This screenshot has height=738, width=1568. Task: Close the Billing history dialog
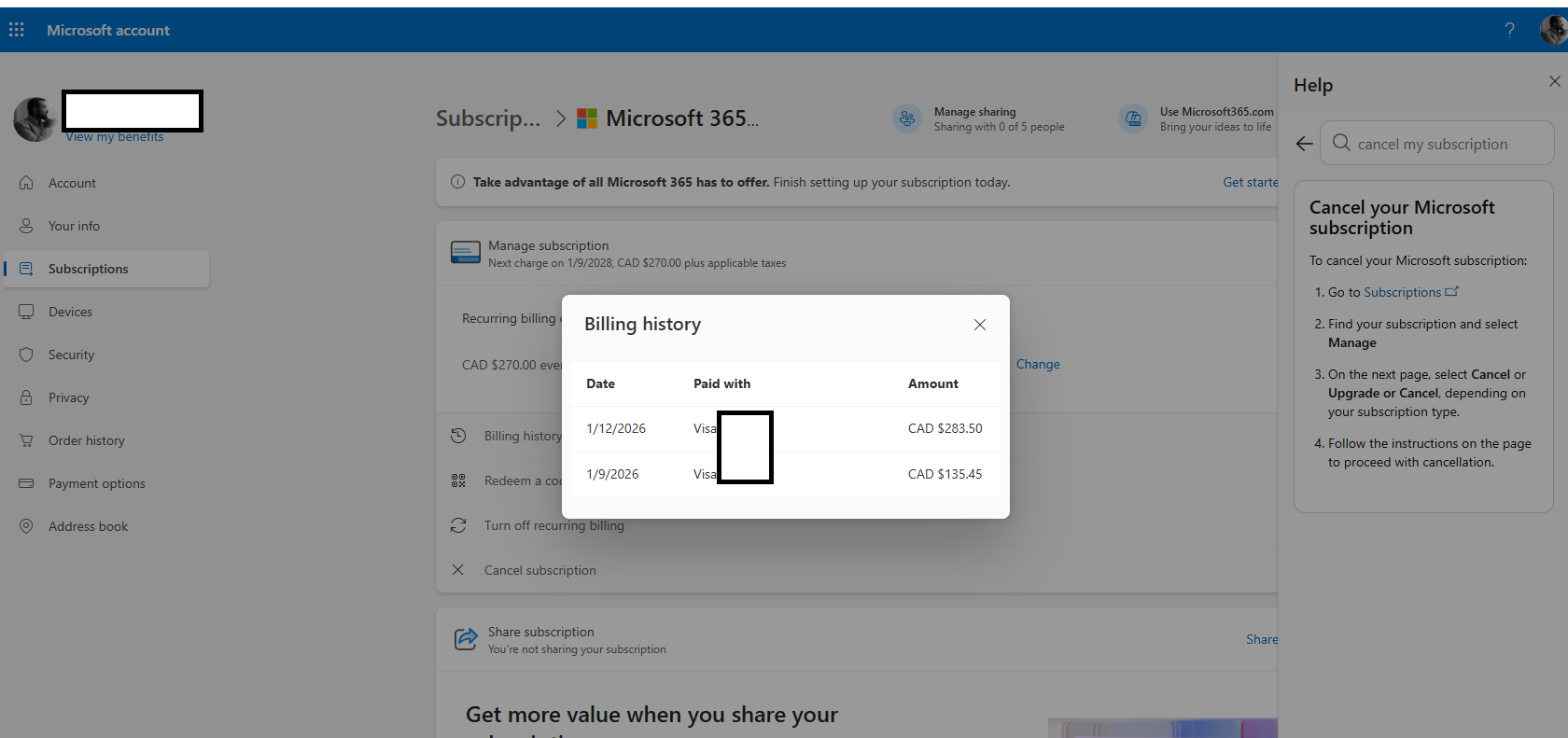[x=980, y=325]
